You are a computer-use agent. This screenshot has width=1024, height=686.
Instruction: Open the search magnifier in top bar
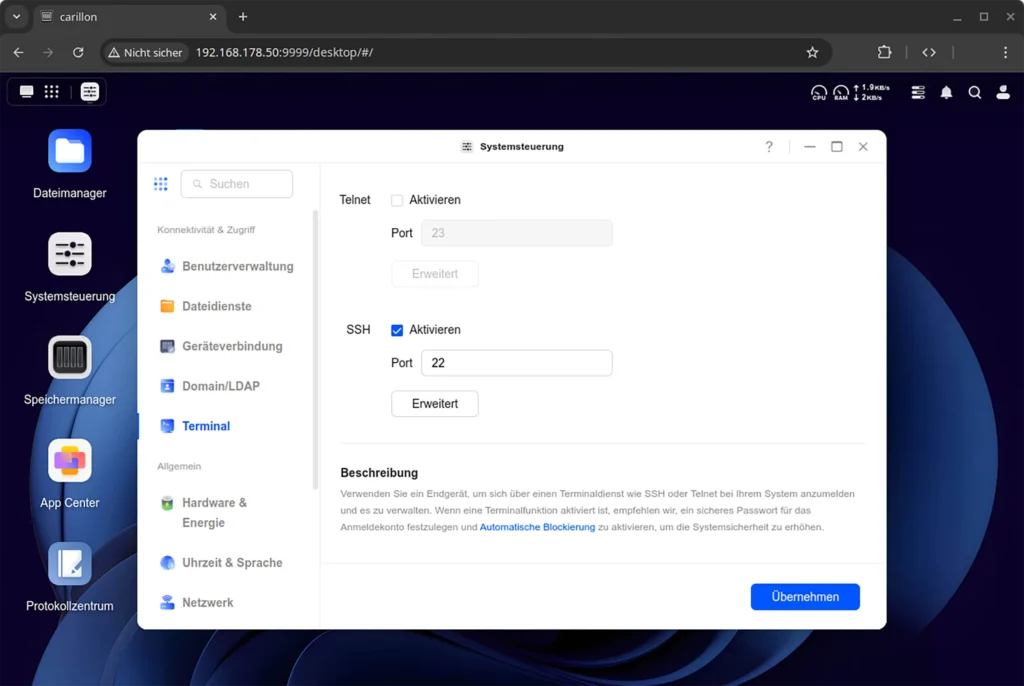[974, 92]
